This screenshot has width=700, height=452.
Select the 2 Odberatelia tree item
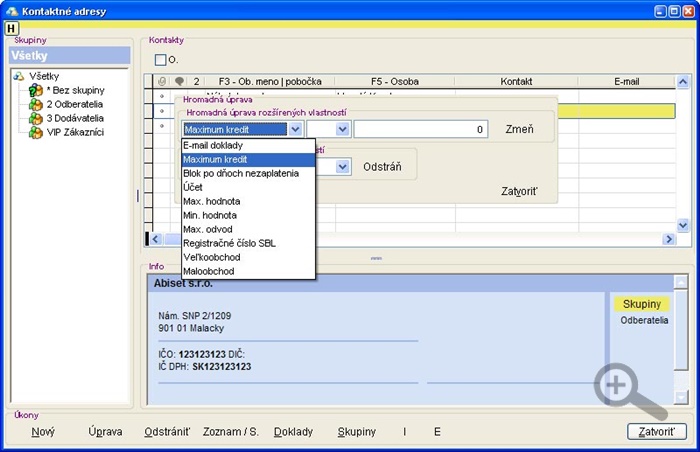[75, 104]
